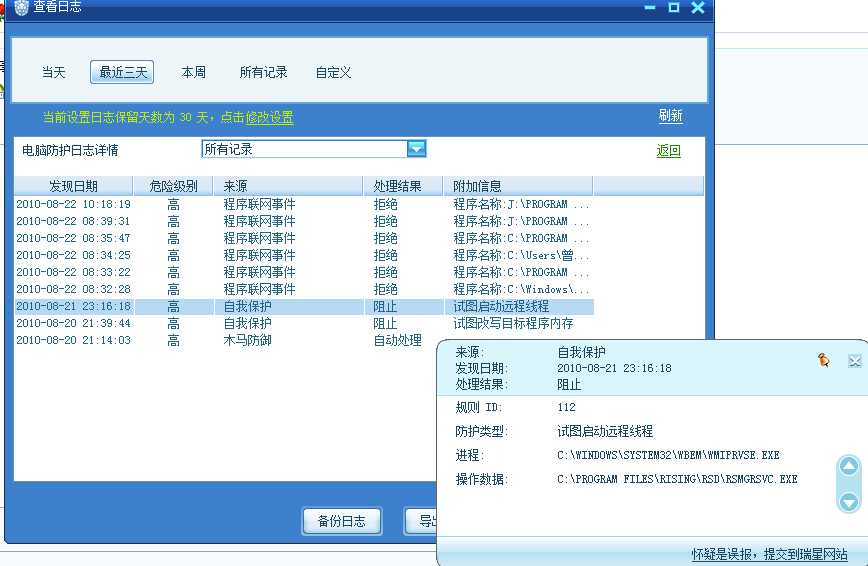The image size is (868, 566).
Task: Sort by the 处理结果 column header
Action: pyautogui.click(x=403, y=186)
